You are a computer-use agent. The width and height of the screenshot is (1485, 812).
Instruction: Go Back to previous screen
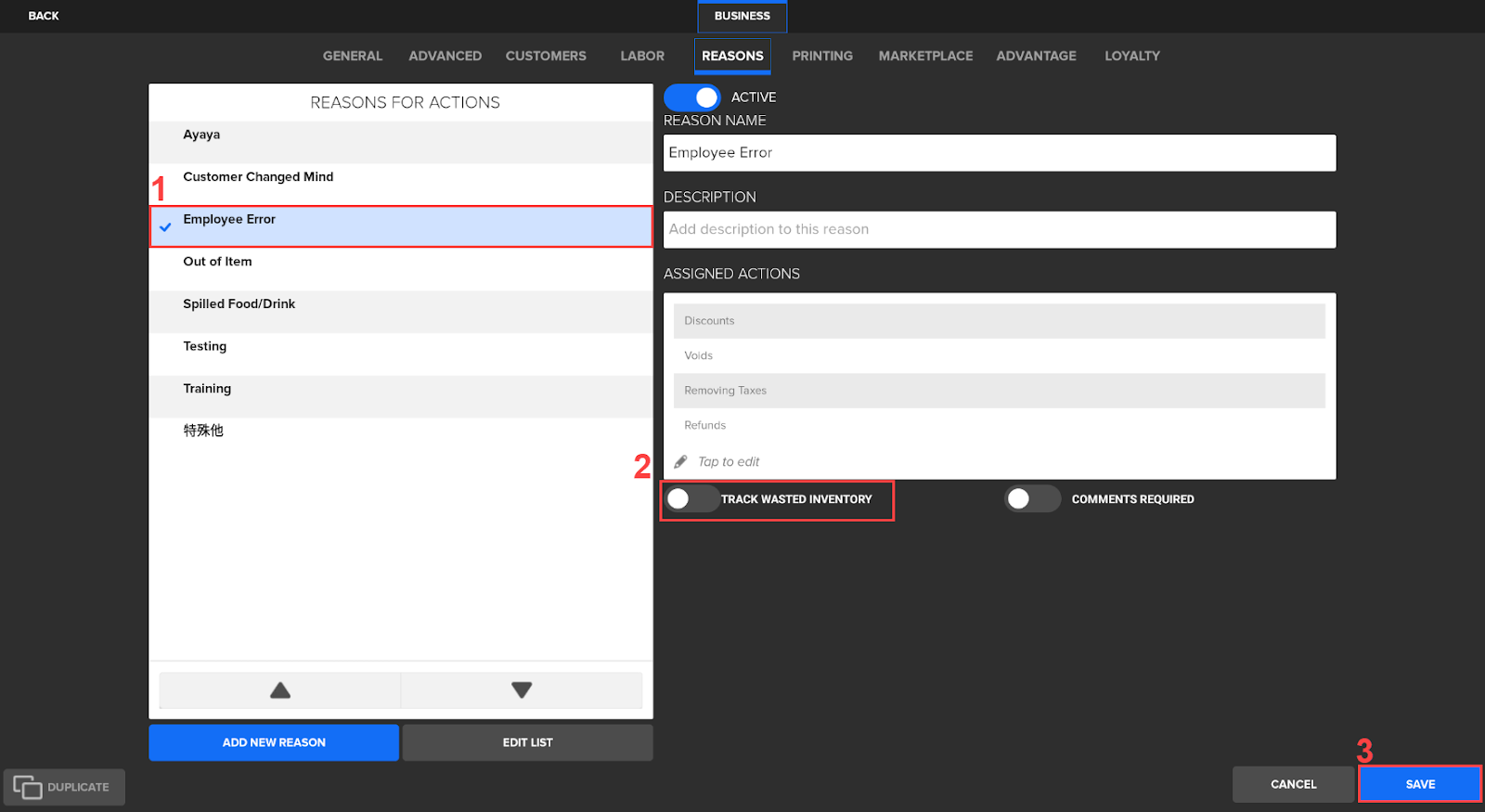44,16
